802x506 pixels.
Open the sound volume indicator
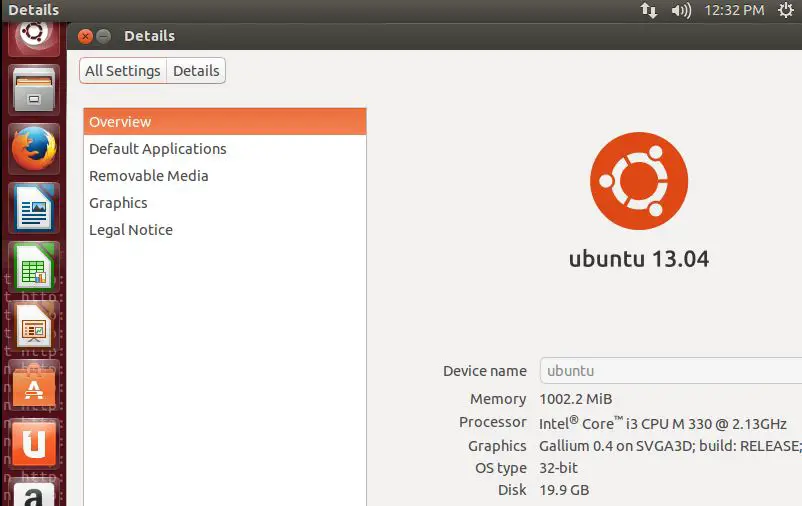coord(681,10)
